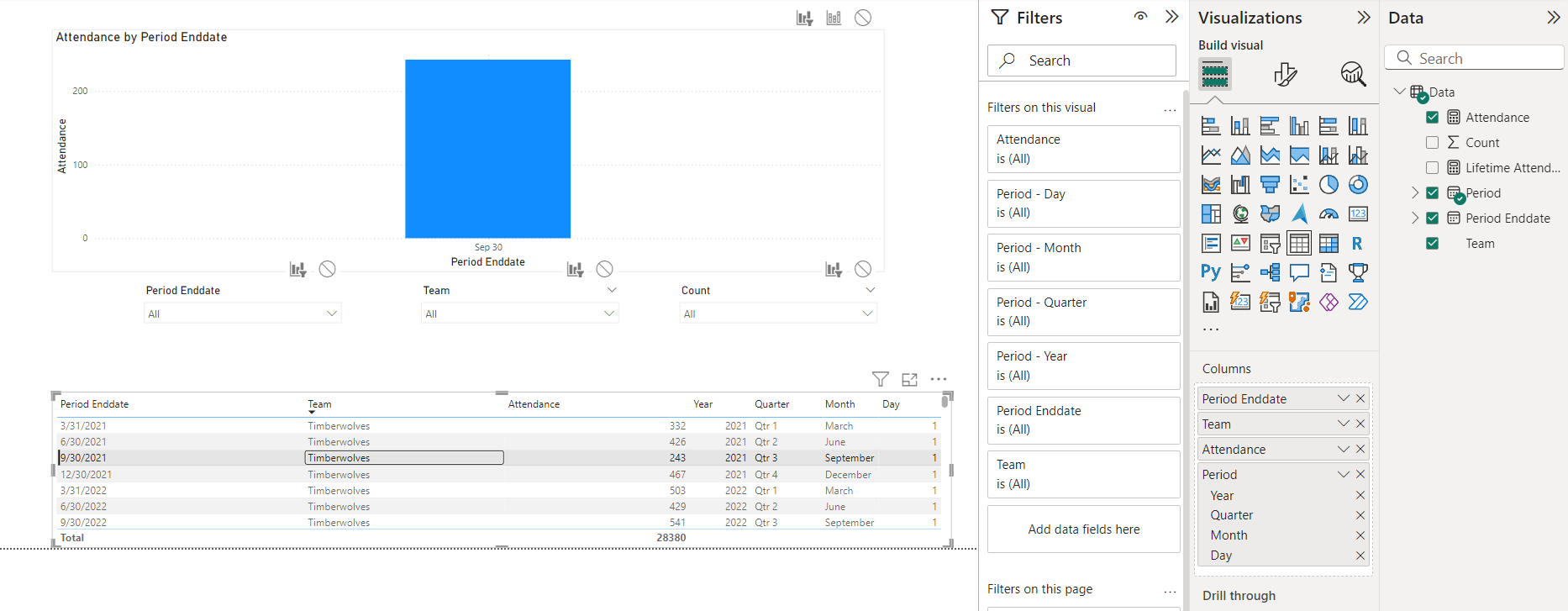This screenshot has width=1568, height=611.
Task: Switch visual to Donut chart
Action: [1358, 185]
